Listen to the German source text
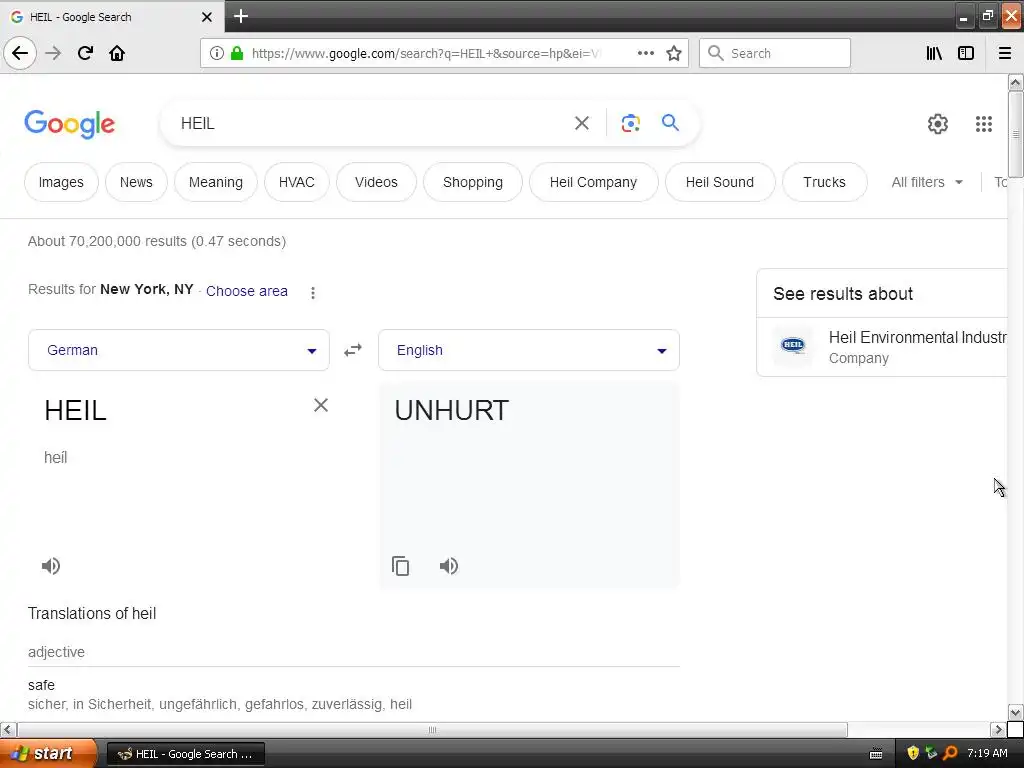Screen dimensions: 1024x768 51,566
